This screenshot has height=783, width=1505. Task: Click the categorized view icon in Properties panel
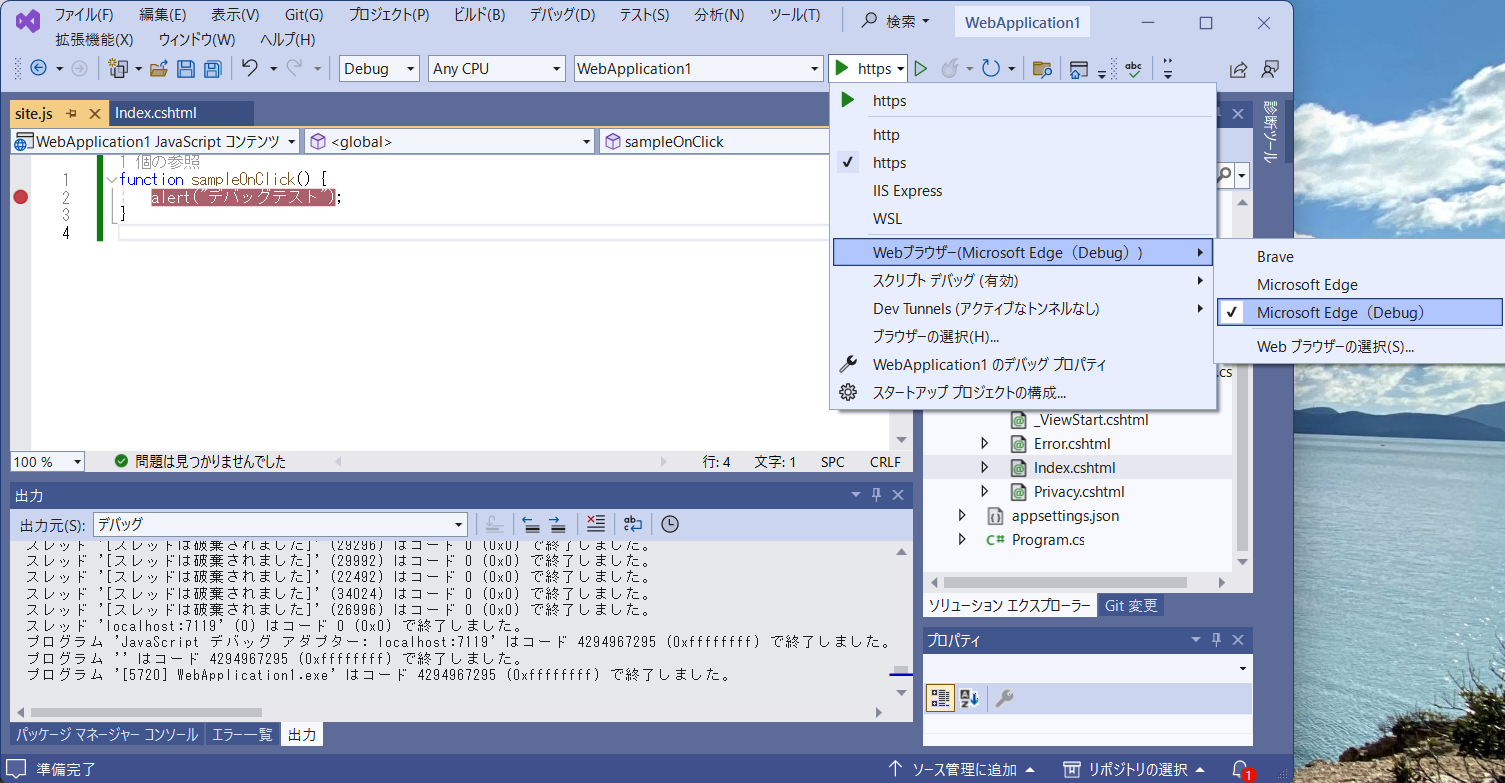point(941,698)
